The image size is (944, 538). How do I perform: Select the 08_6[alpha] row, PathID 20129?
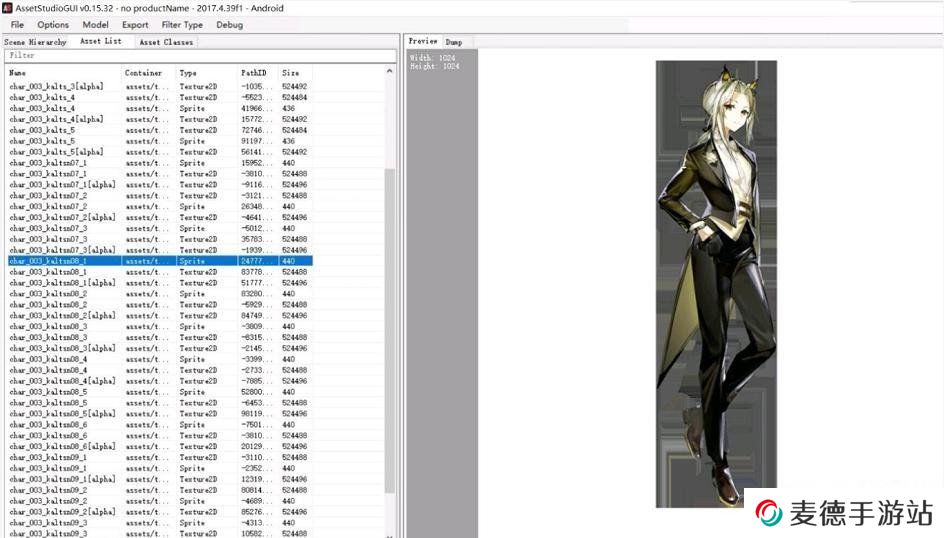160,447
